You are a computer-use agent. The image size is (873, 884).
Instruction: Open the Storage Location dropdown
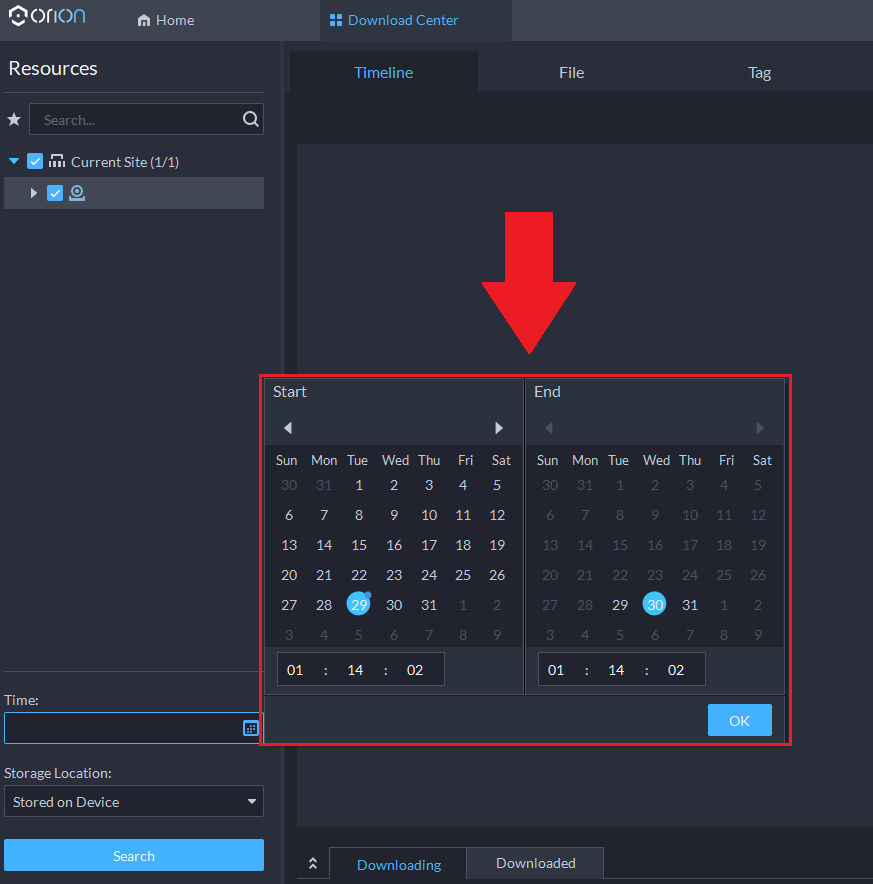point(134,802)
